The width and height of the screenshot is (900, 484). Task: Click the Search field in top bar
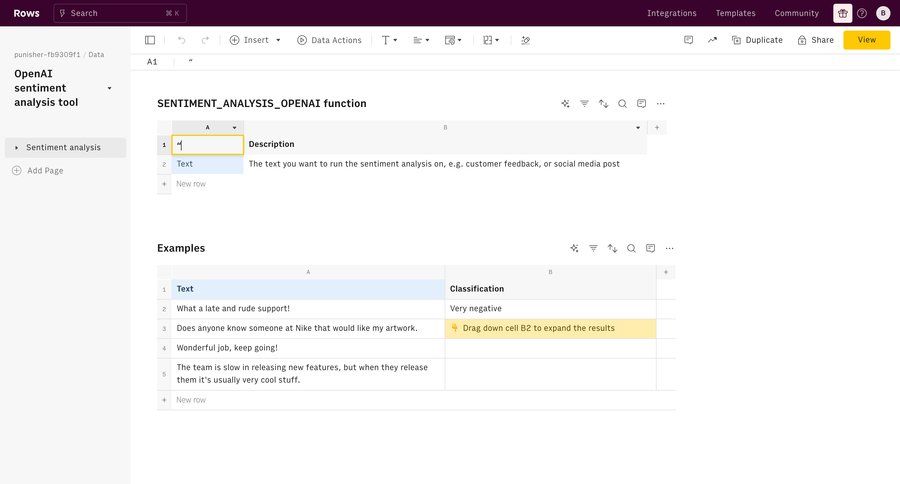click(x=119, y=13)
